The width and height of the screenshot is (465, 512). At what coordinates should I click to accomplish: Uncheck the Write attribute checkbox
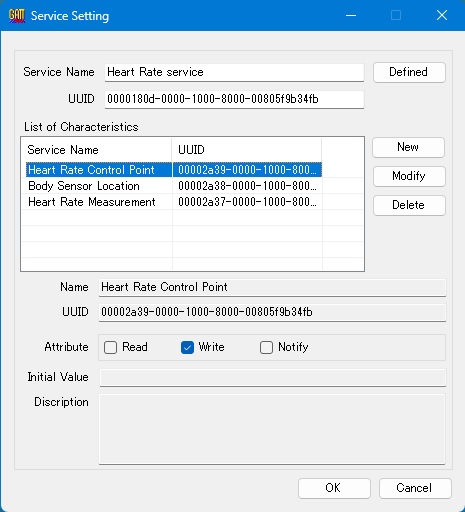(x=187, y=347)
